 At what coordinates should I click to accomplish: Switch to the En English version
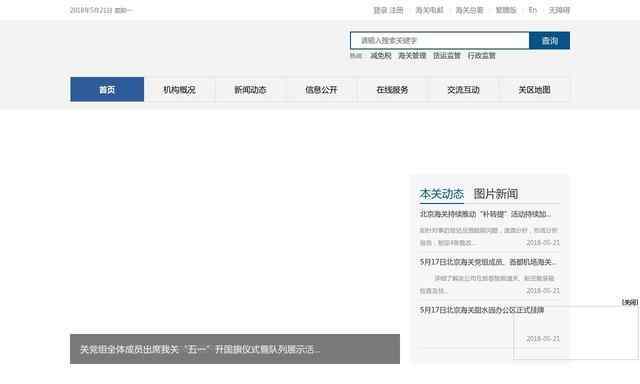(533, 10)
